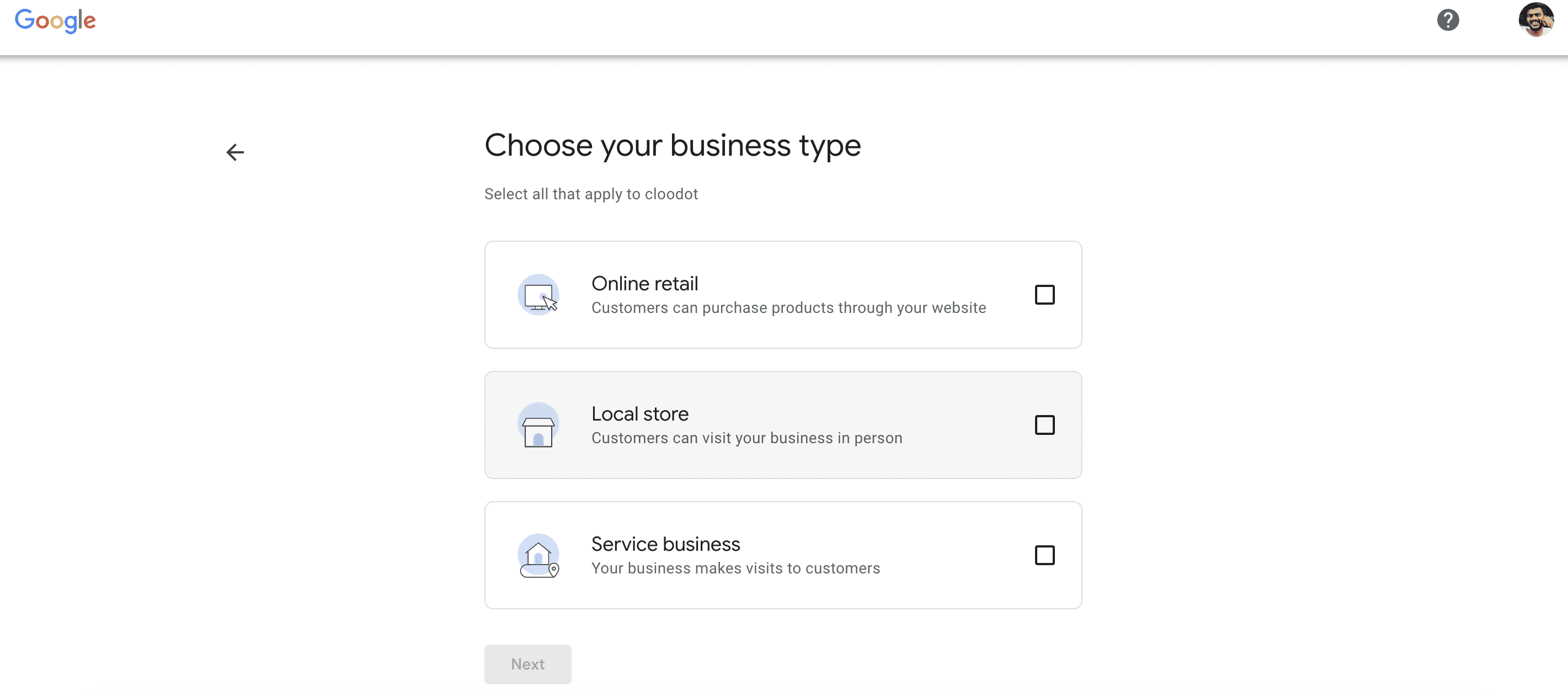Enable the Service business checkbox
This screenshot has height=691, width=1568.
click(x=1044, y=556)
